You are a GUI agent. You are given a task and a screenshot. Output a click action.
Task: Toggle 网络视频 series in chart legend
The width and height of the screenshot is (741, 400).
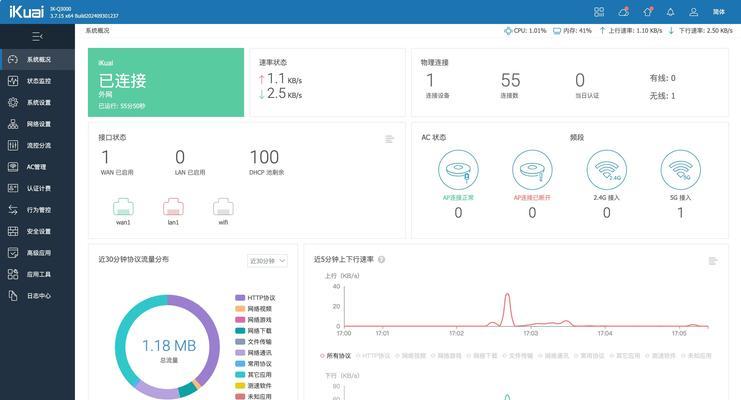point(411,356)
